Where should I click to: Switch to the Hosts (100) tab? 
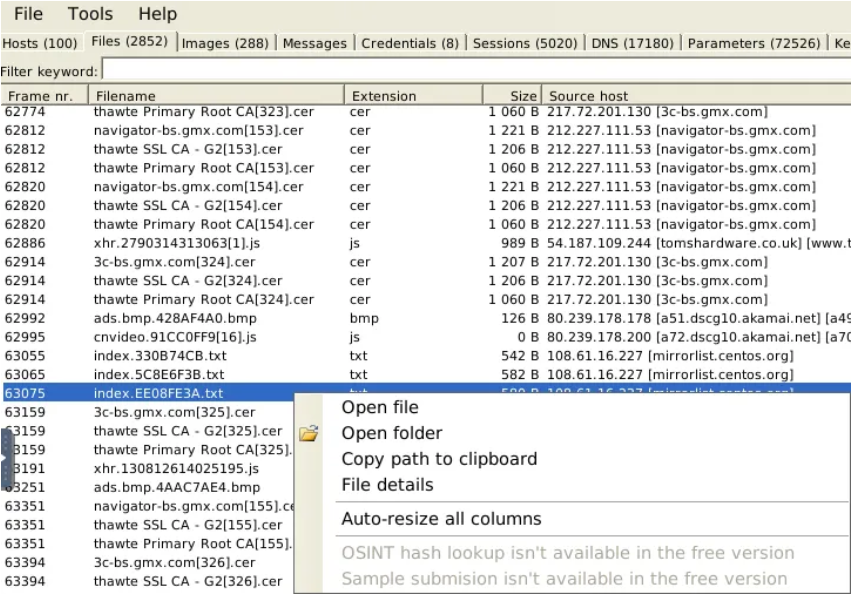click(x=40, y=43)
